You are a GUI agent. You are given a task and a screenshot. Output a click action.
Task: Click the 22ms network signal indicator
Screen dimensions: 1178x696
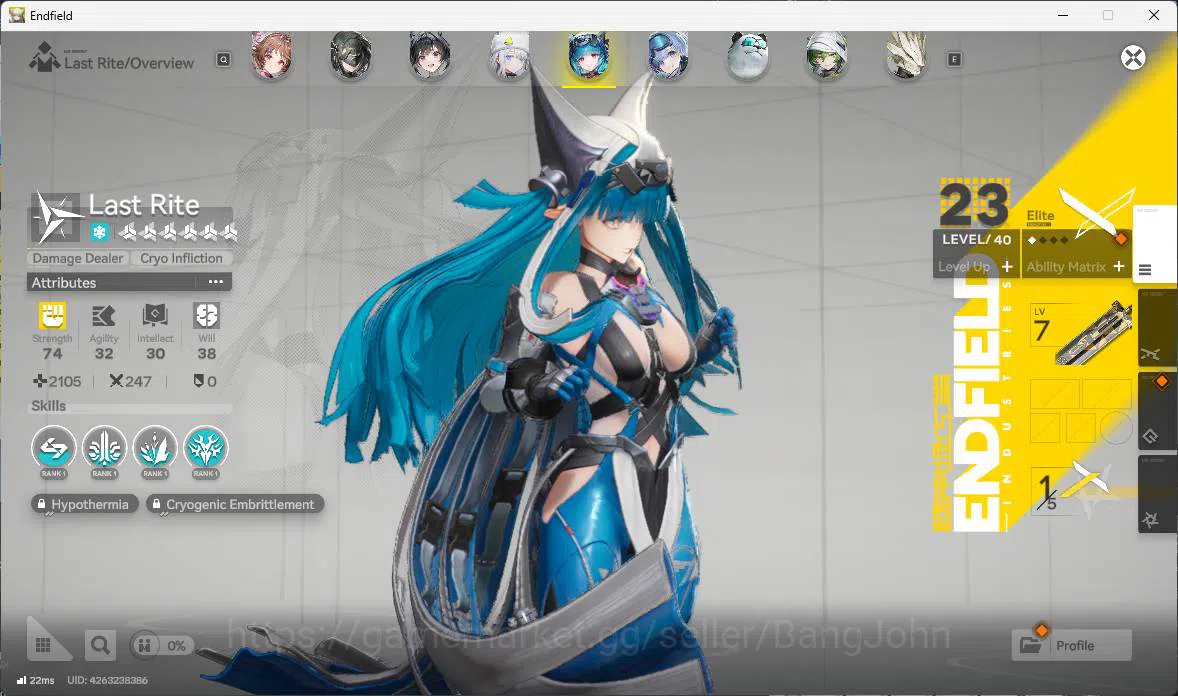point(35,680)
